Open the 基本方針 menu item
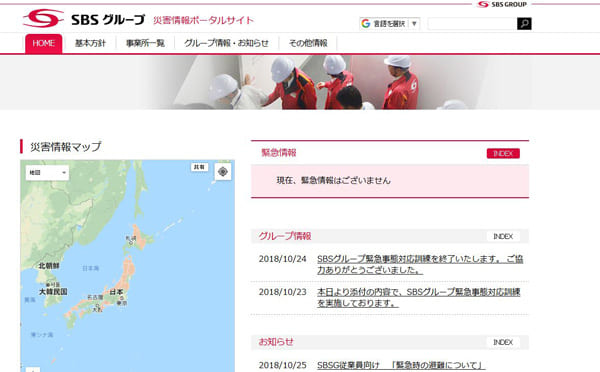Viewport: 600px width, 372px height. (90, 43)
